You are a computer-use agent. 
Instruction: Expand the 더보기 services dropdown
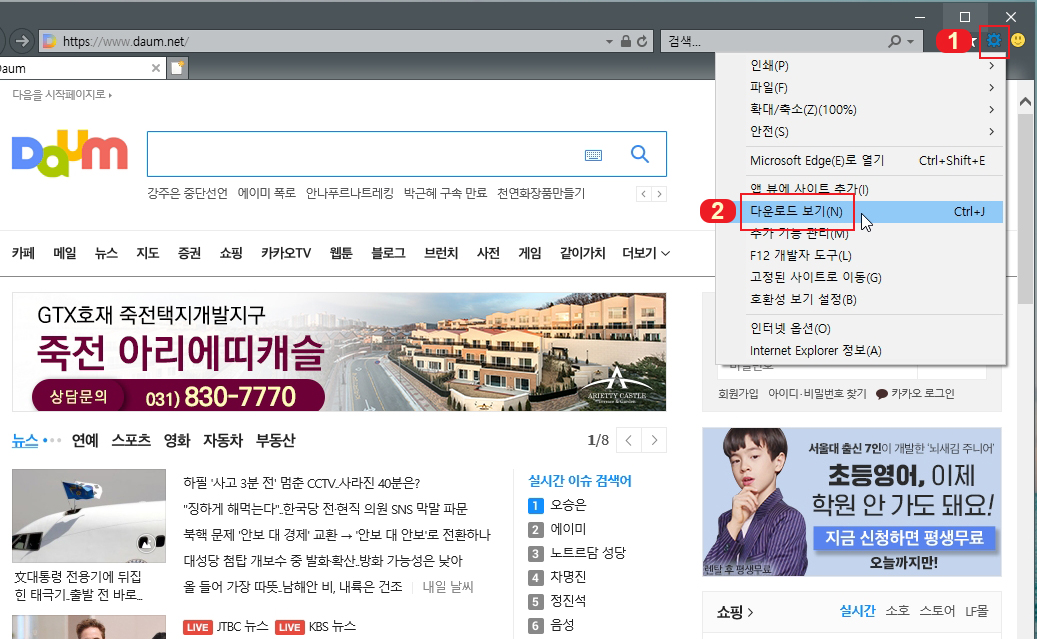click(x=646, y=253)
